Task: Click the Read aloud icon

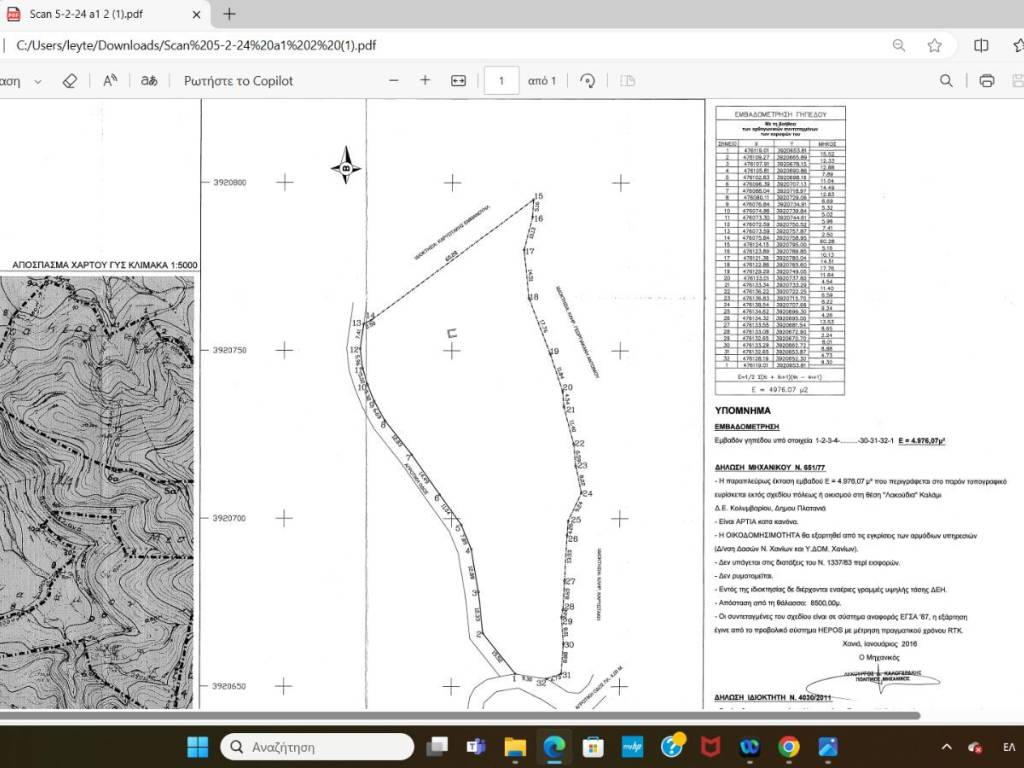Action: (x=111, y=81)
